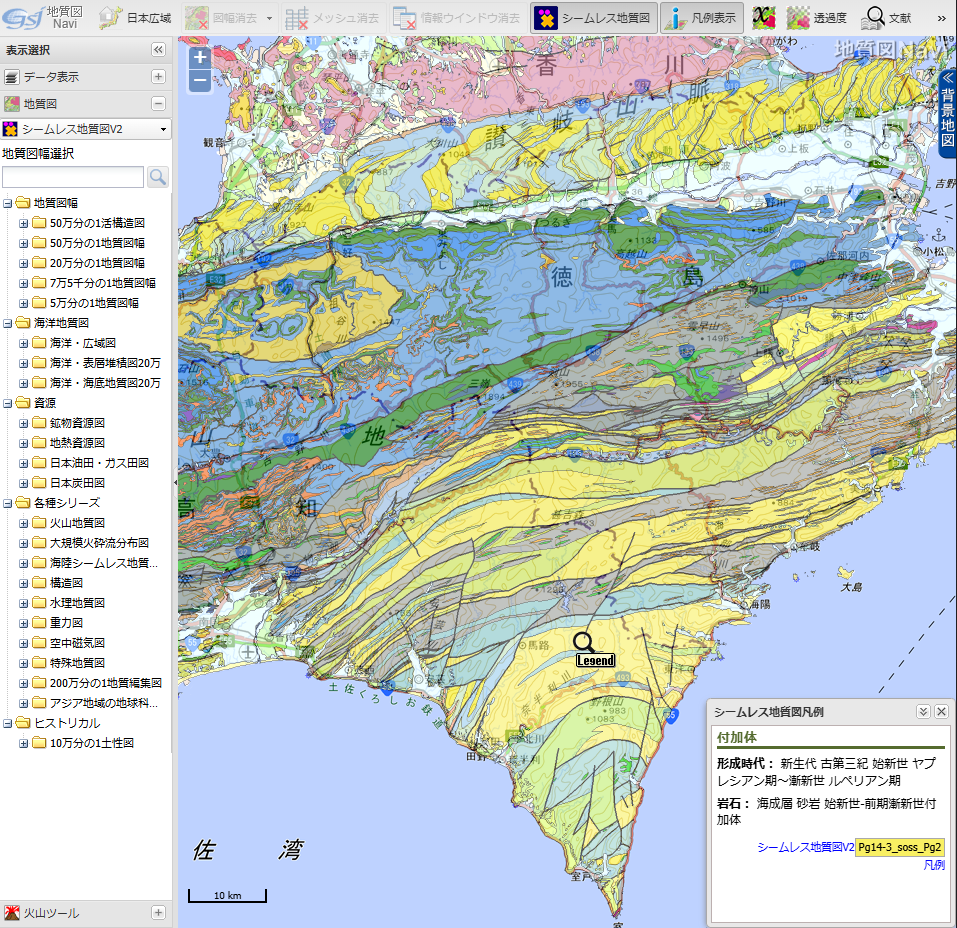957x928 pixels.
Task: Expand the 20万分の1地質図幅 folder
Action: [23, 263]
